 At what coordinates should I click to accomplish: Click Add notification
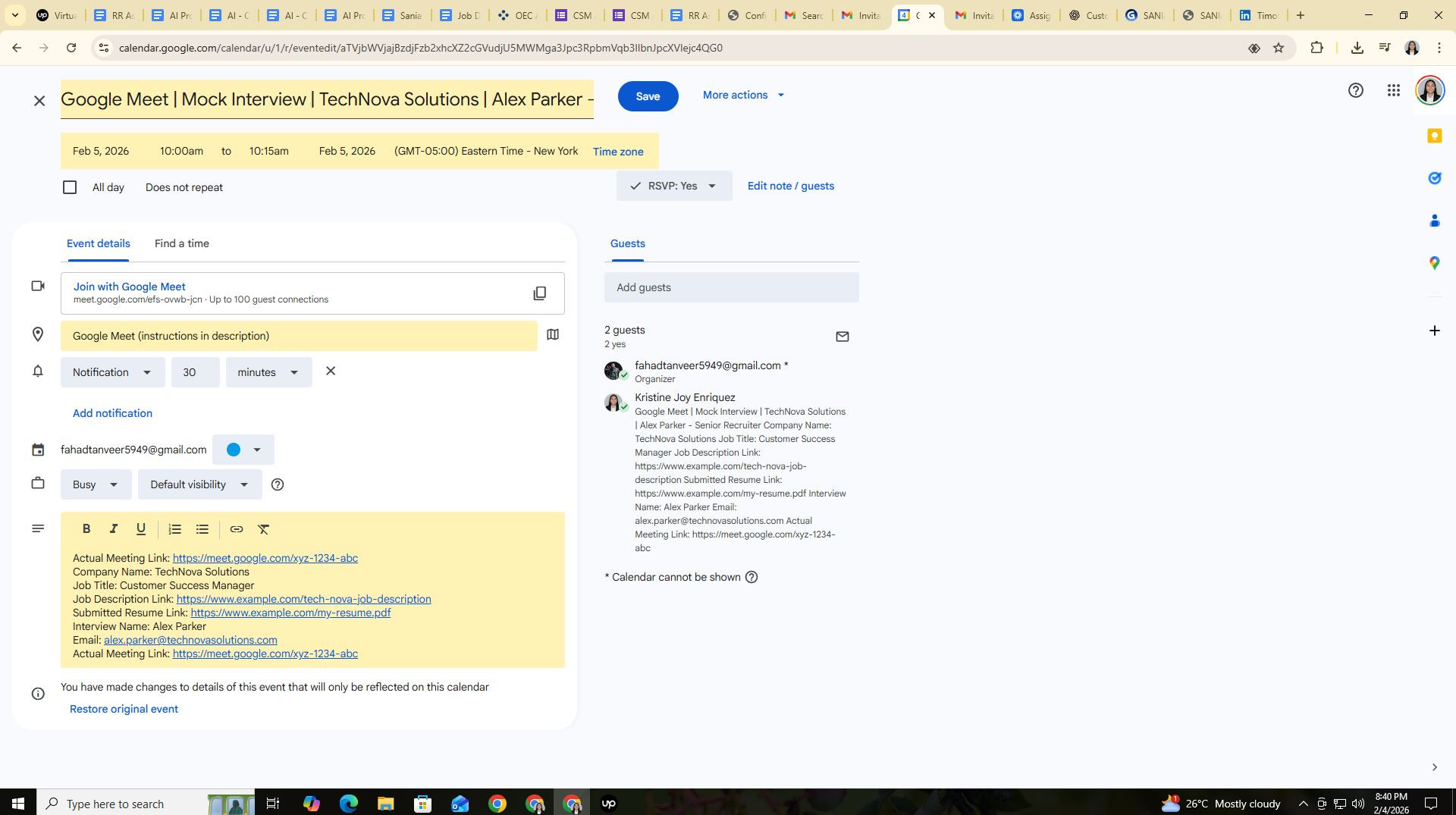point(112,413)
